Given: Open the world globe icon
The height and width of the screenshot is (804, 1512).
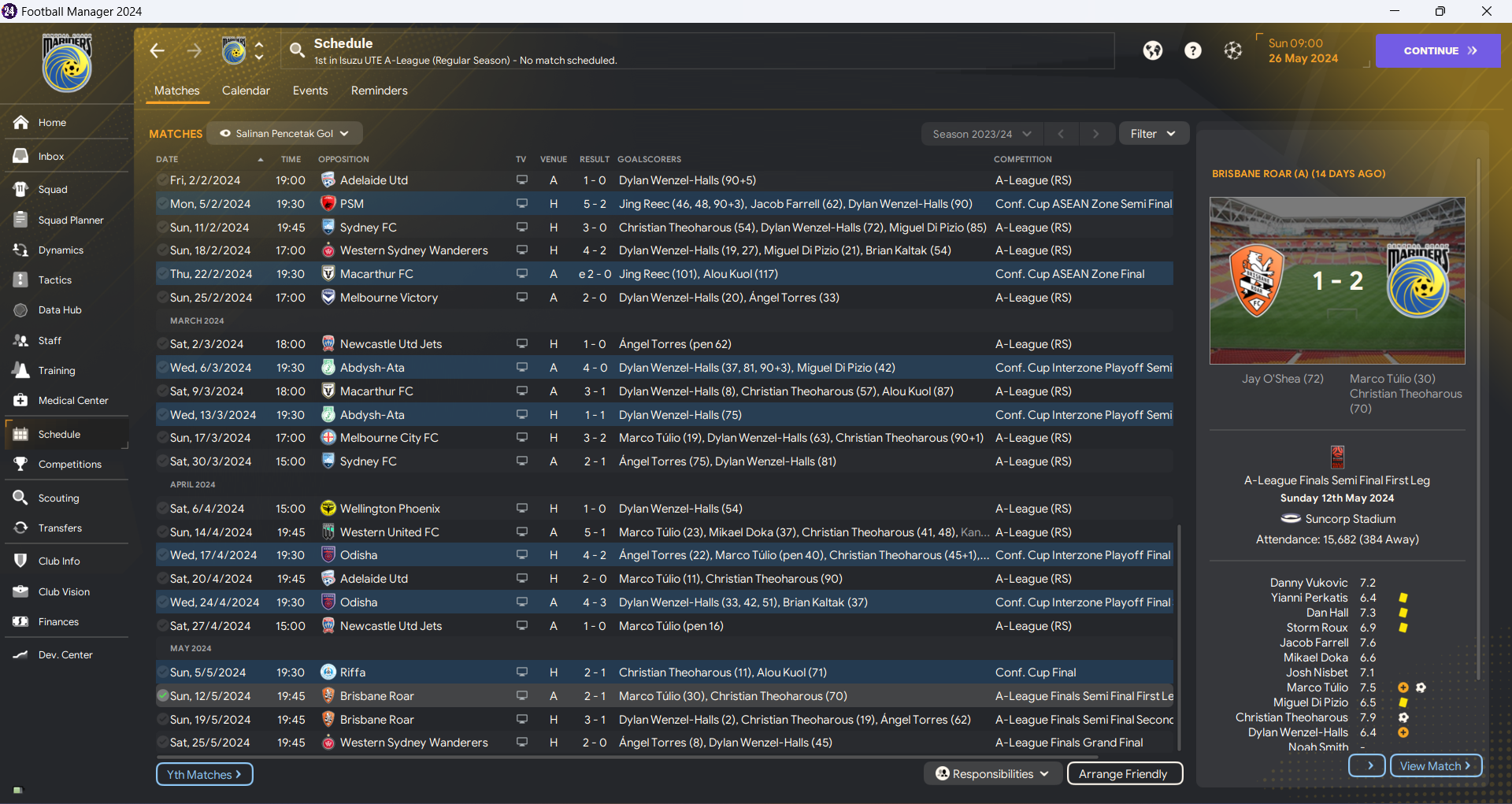Looking at the screenshot, I should coord(1153,50).
